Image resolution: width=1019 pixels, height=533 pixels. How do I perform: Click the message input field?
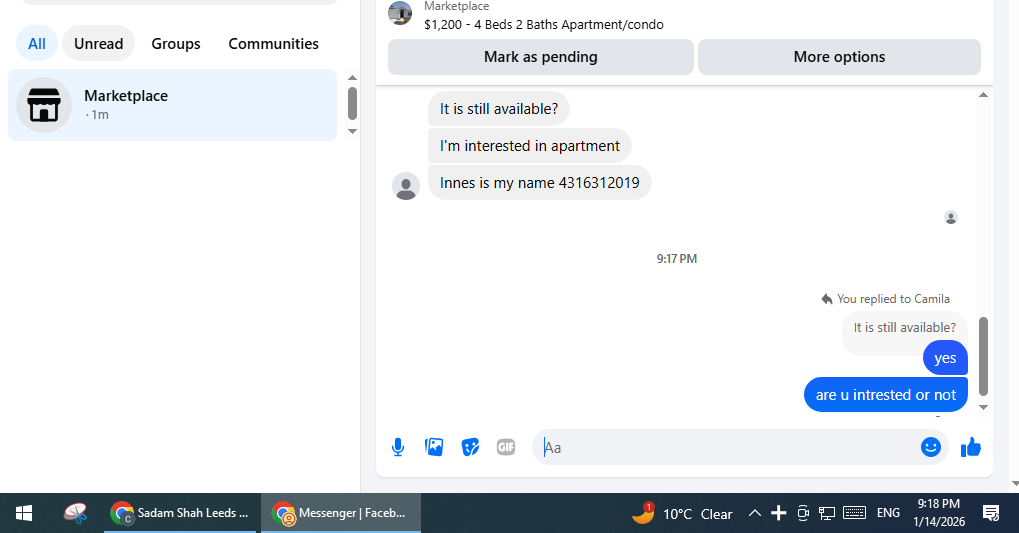coord(728,447)
